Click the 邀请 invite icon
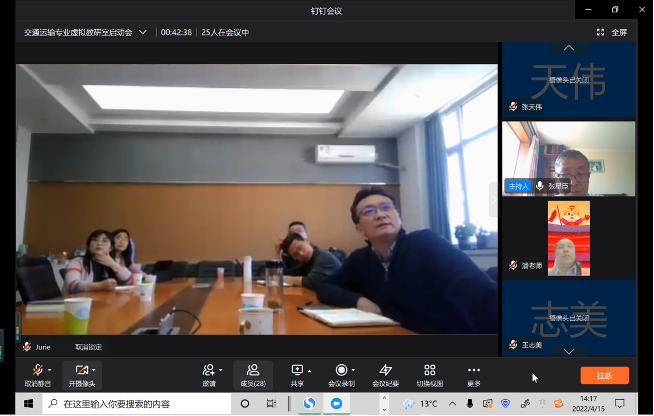Viewport: 654px width, 416px height. (209, 370)
